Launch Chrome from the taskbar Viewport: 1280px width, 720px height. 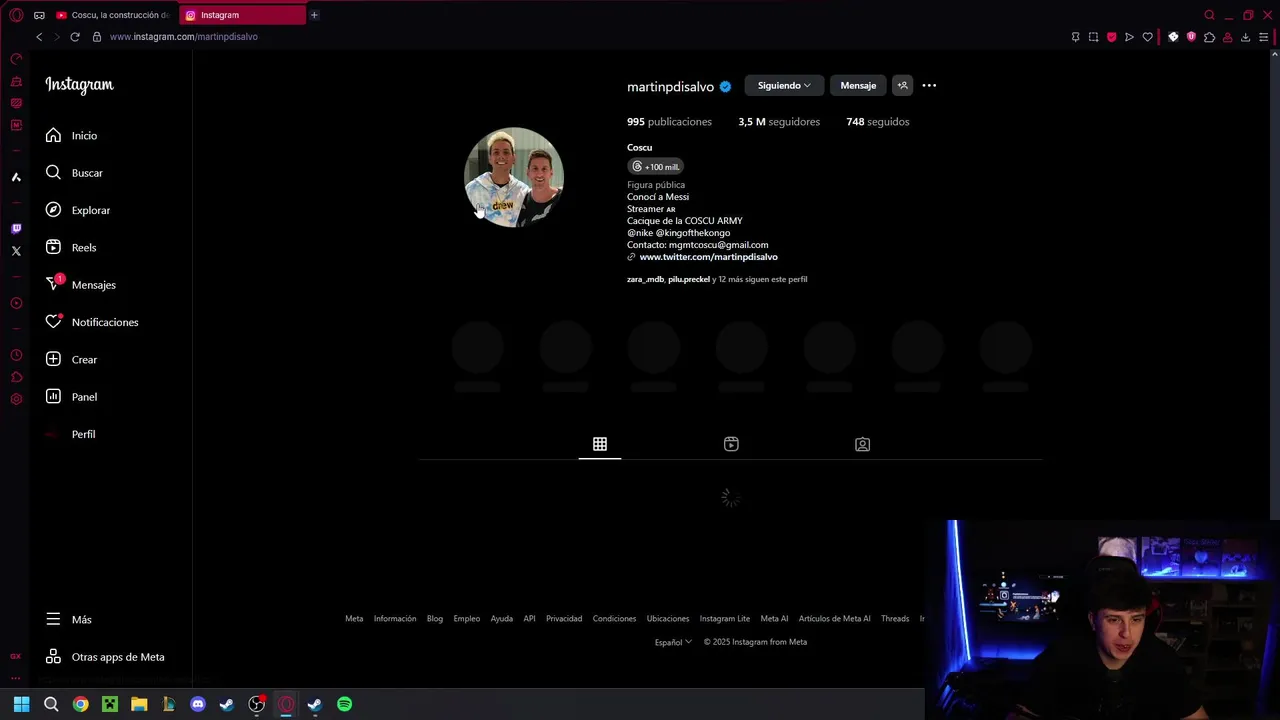click(80, 704)
